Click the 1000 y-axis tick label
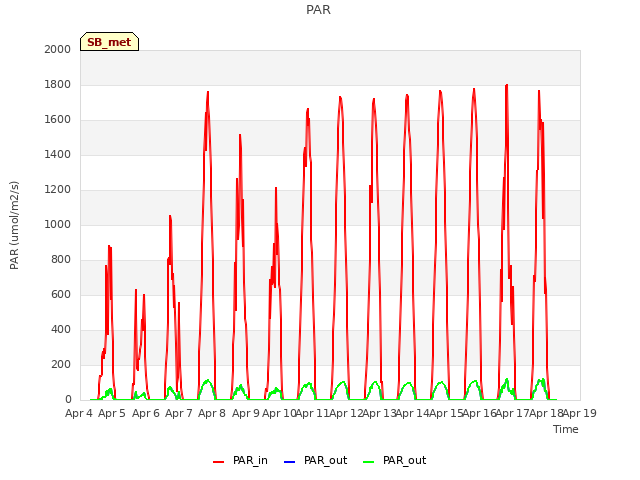Image resolution: width=640 pixels, height=480 pixels. point(58,224)
